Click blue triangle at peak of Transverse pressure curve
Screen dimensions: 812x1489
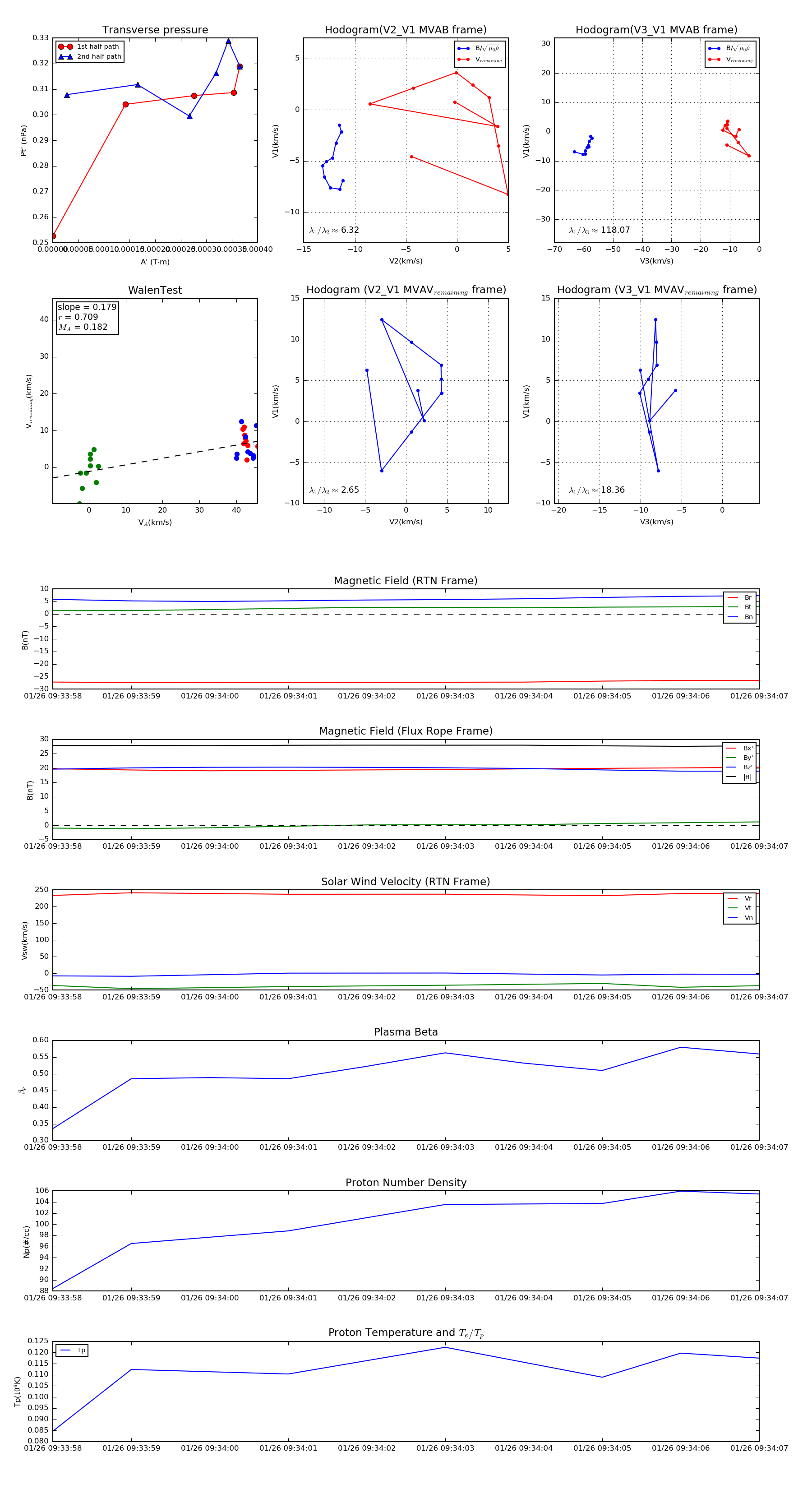[x=228, y=41]
